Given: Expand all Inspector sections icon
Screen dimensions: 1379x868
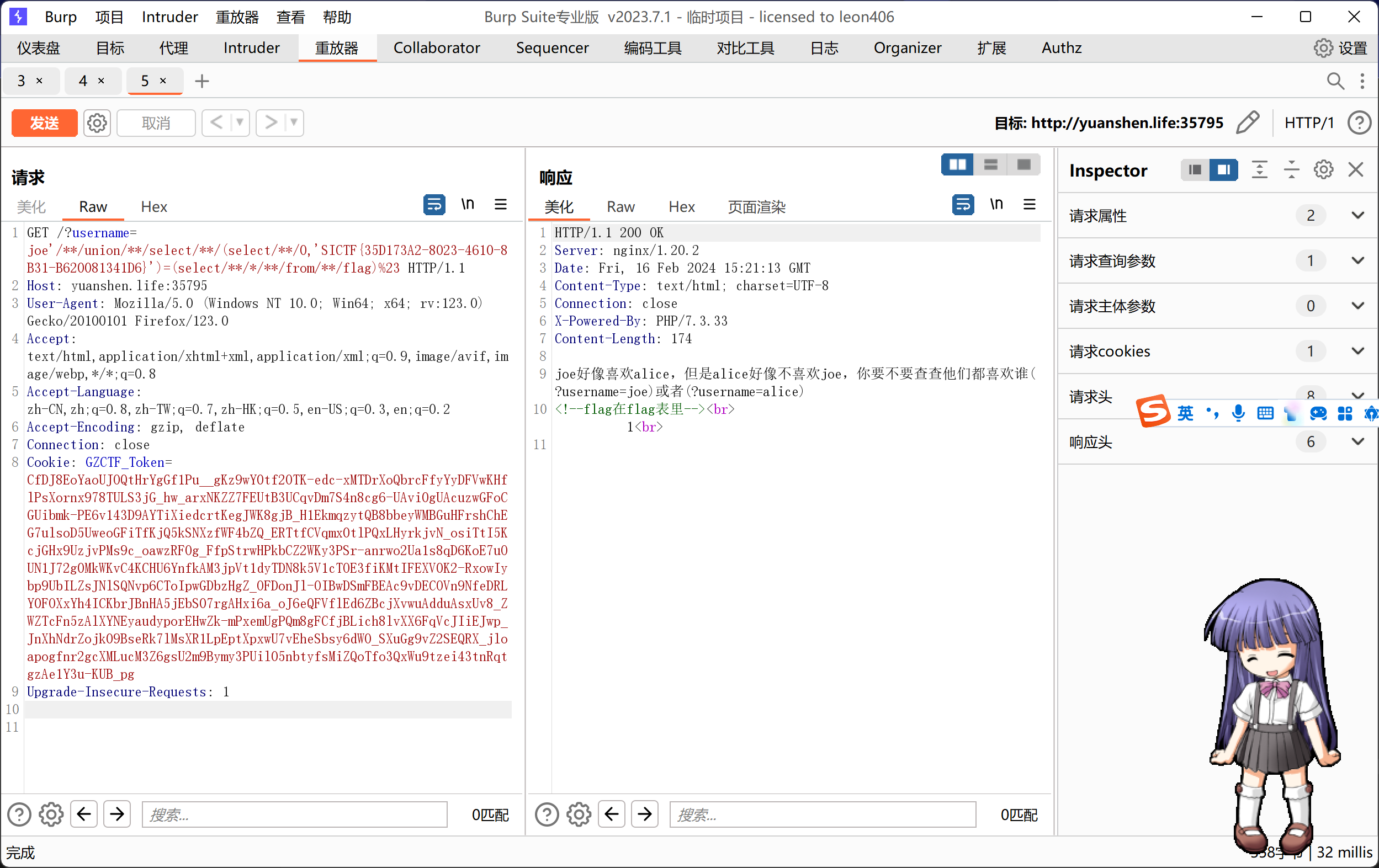Looking at the screenshot, I should tap(1259, 169).
